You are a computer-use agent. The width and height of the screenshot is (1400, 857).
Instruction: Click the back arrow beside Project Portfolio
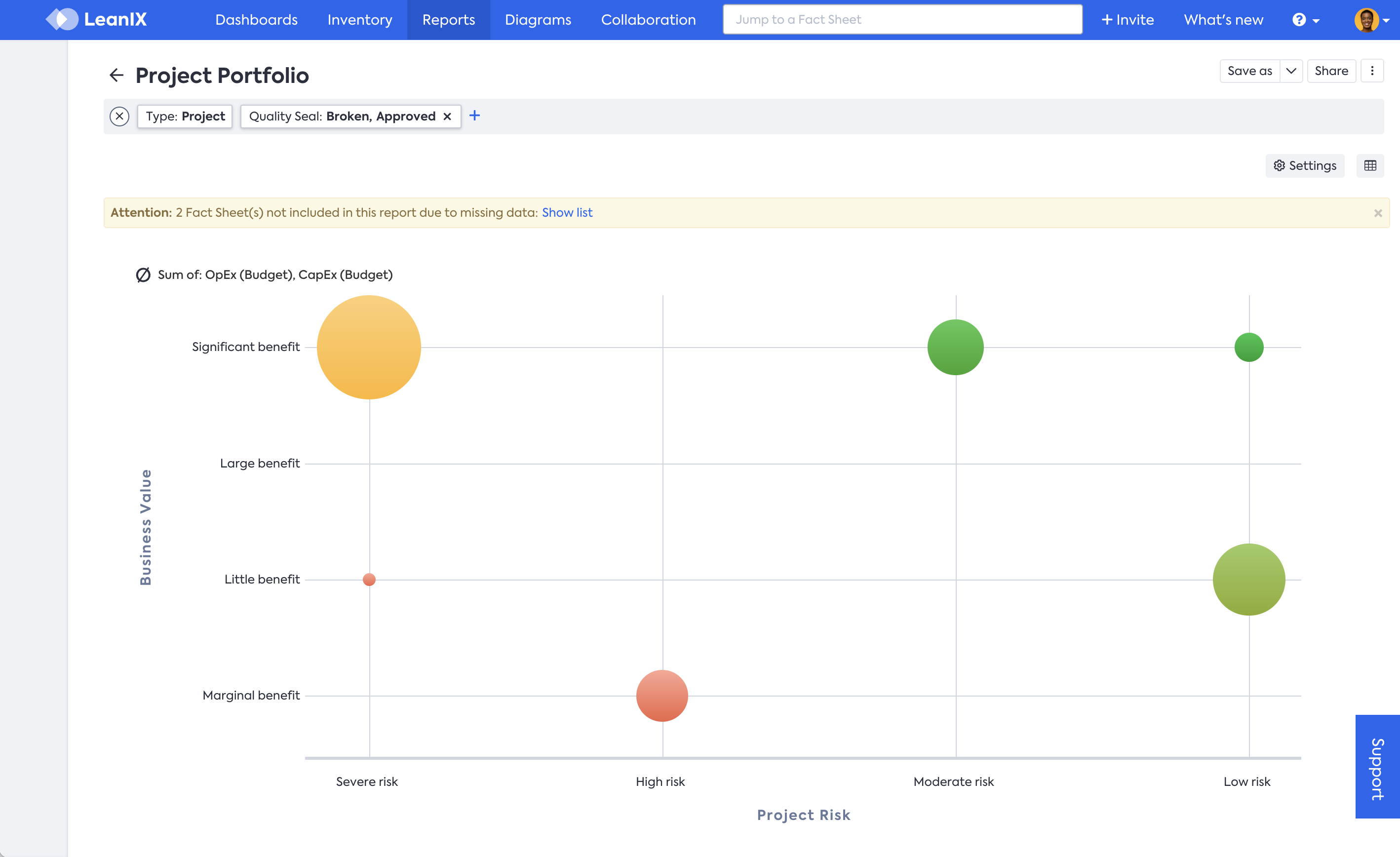(x=117, y=75)
